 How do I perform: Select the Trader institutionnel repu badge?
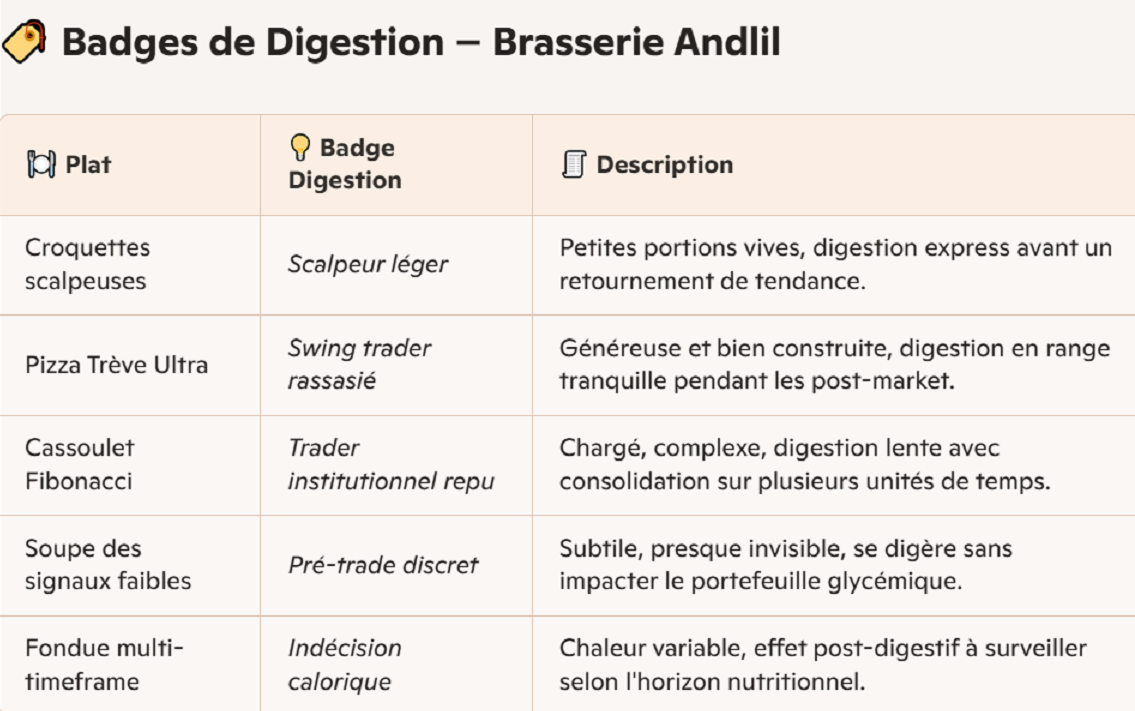(391, 464)
